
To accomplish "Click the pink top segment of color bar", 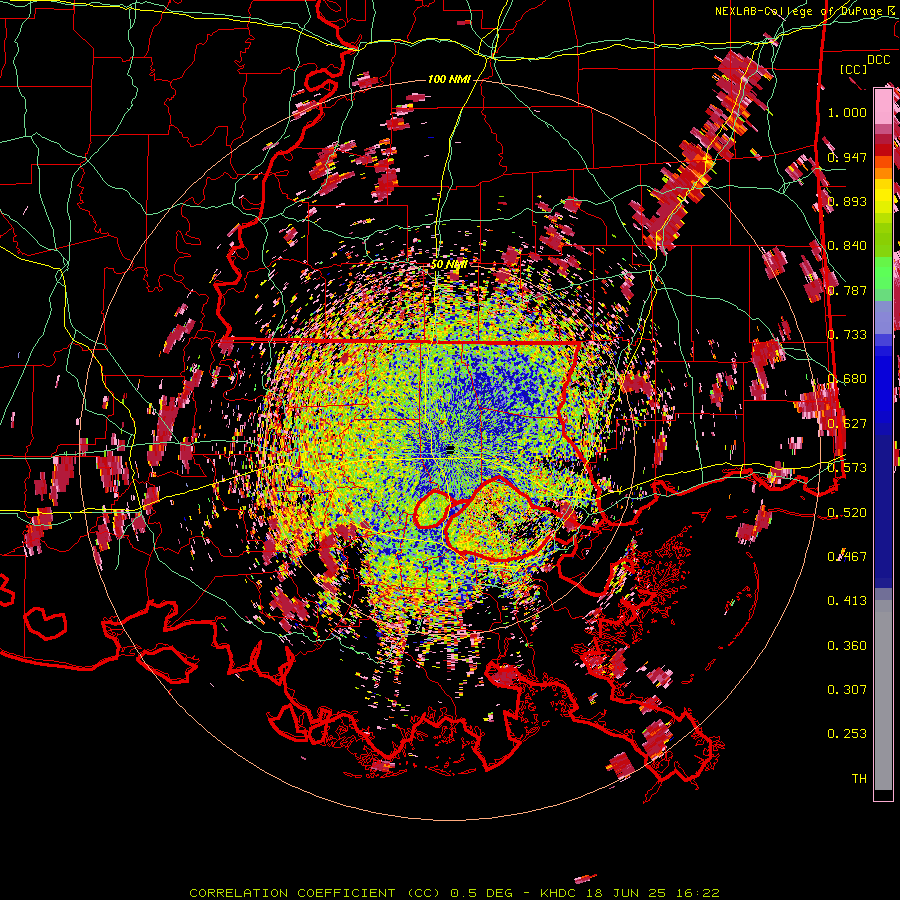I will [883, 106].
